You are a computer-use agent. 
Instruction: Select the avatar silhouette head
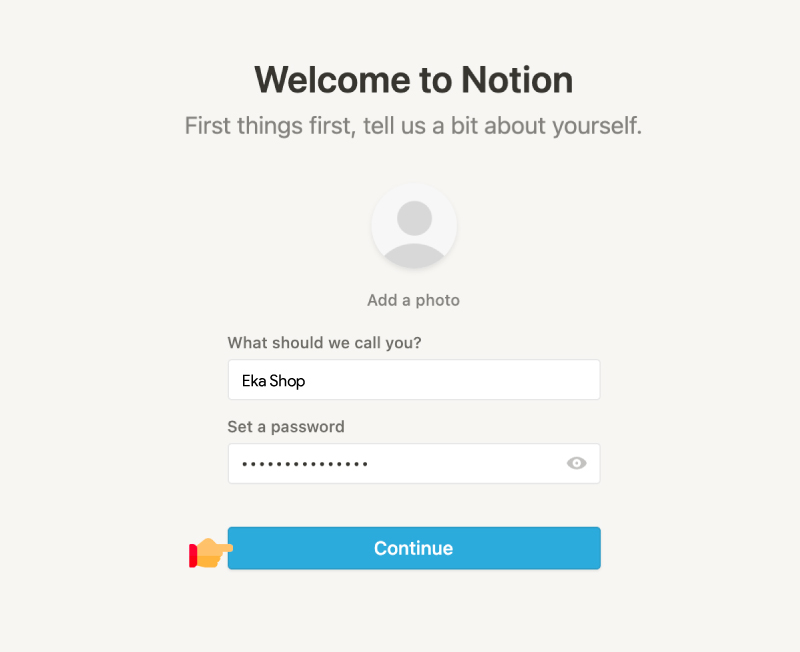pyautogui.click(x=414, y=218)
